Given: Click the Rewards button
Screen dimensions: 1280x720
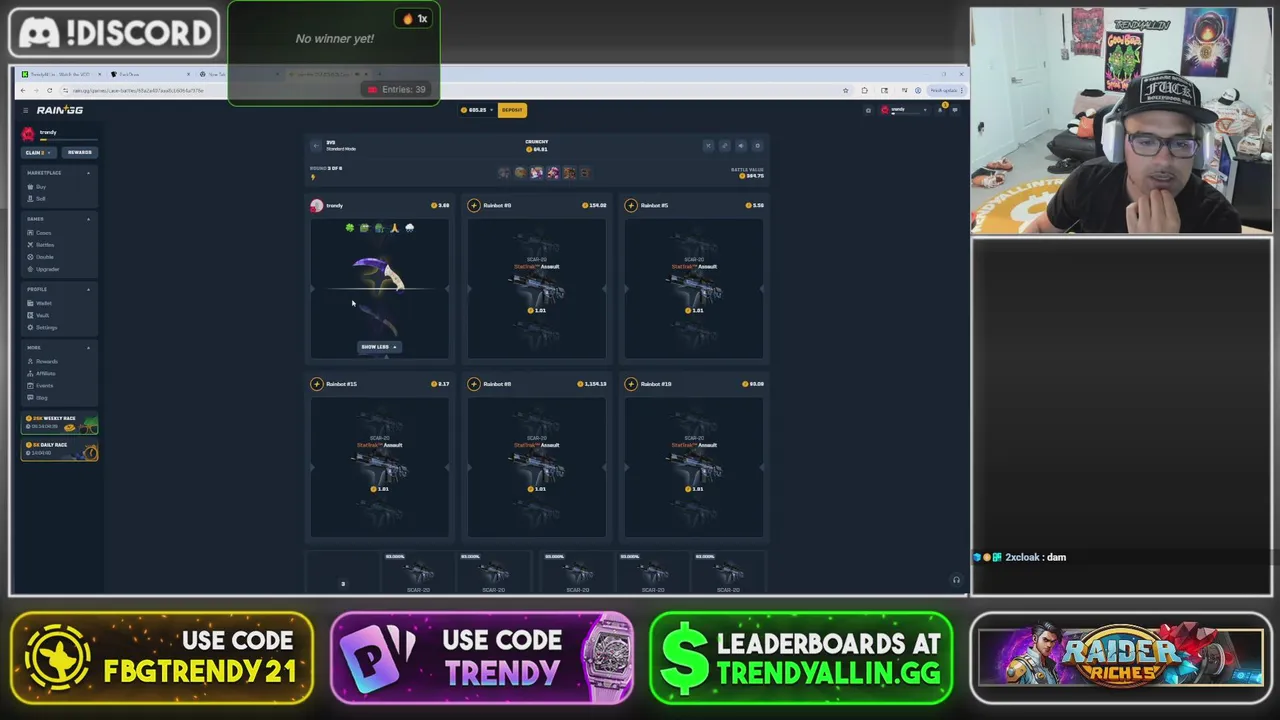Looking at the screenshot, I should pos(79,152).
